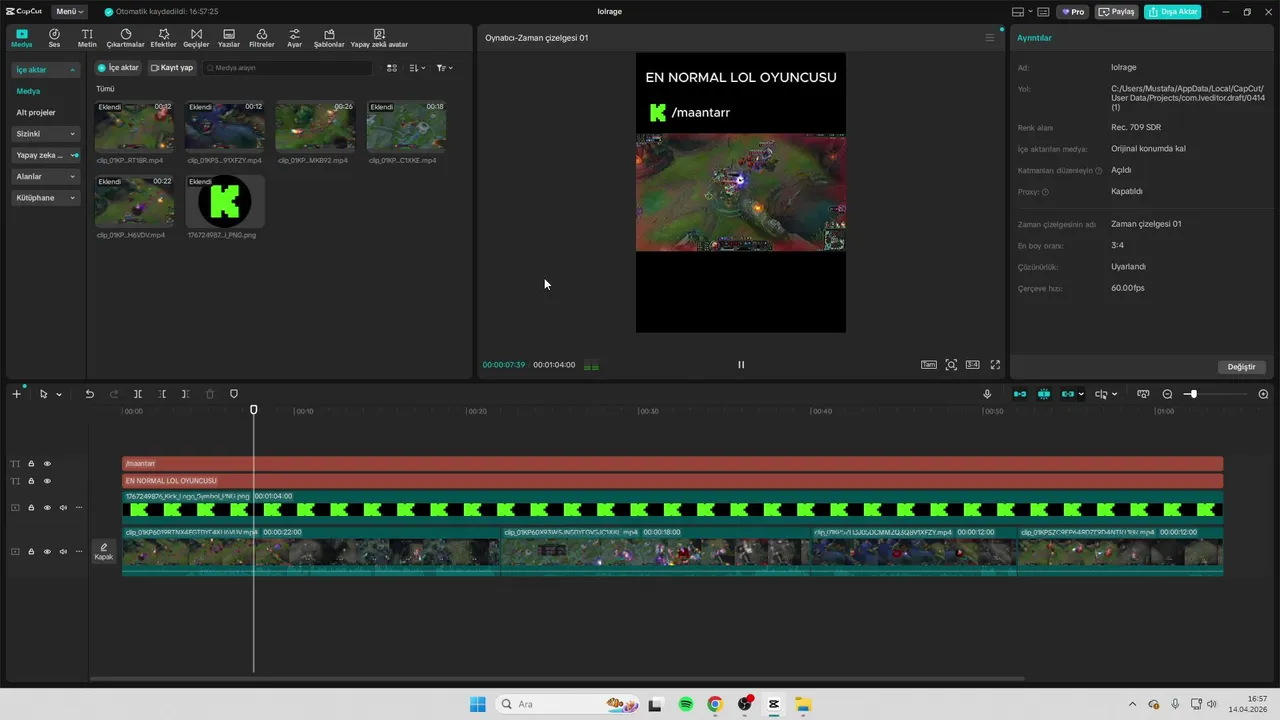Expand the Kütüphane sidebar section
The width and height of the screenshot is (1280, 720).
click(x=46, y=198)
